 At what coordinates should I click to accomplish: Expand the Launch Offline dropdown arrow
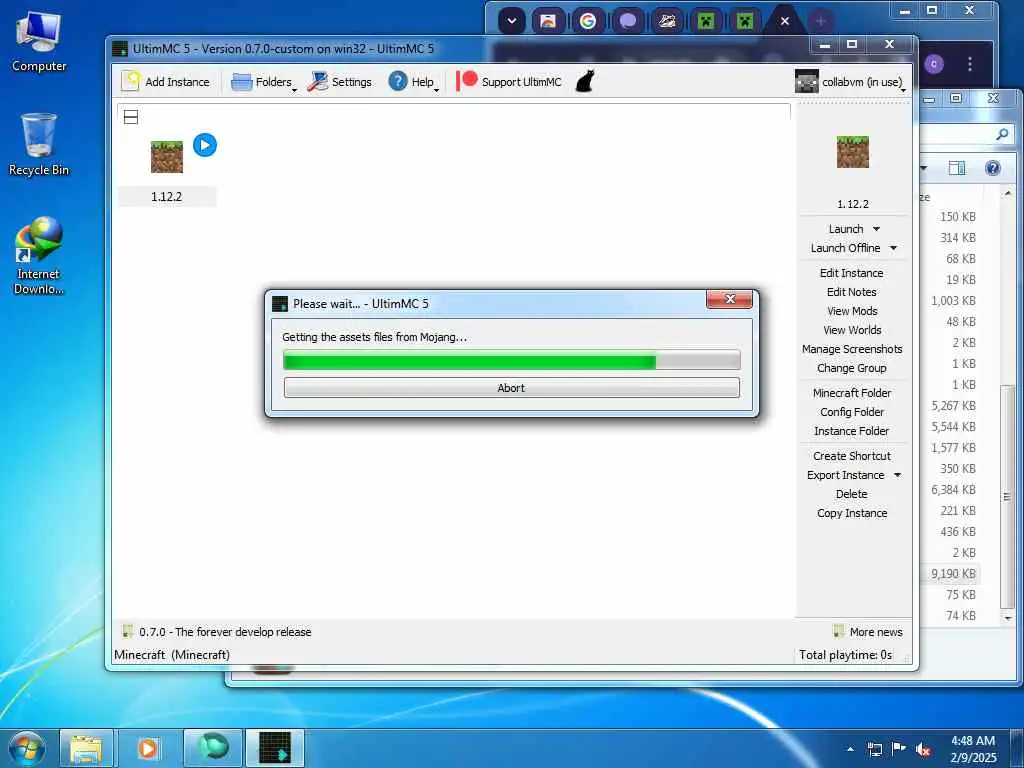(x=893, y=248)
